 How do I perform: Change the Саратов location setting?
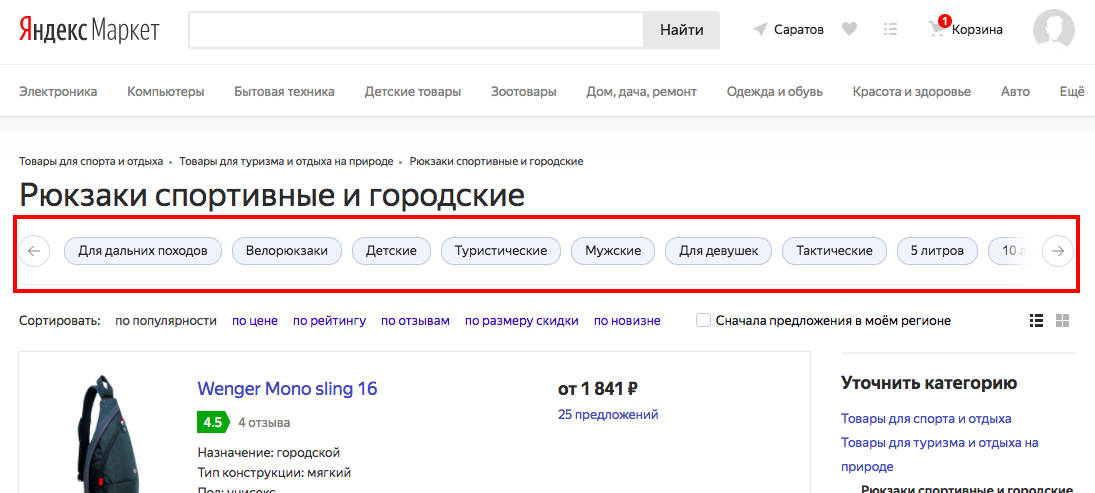click(x=789, y=30)
